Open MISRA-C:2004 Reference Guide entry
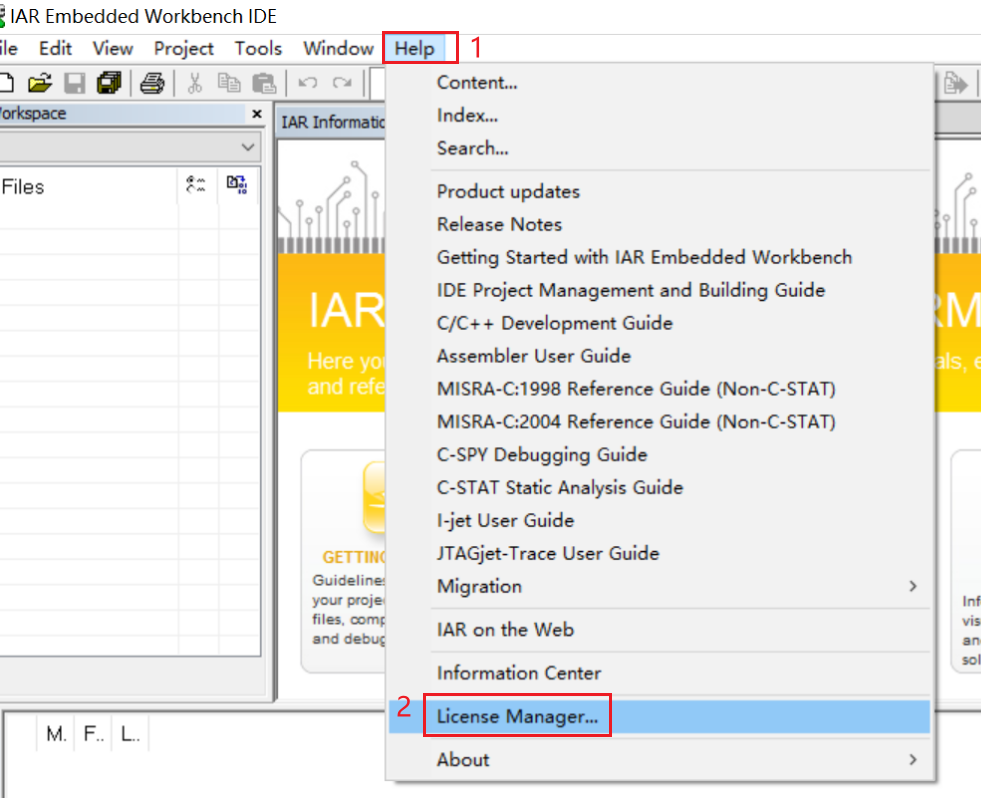Viewport: 981px width, 798px height. (659, 422)
